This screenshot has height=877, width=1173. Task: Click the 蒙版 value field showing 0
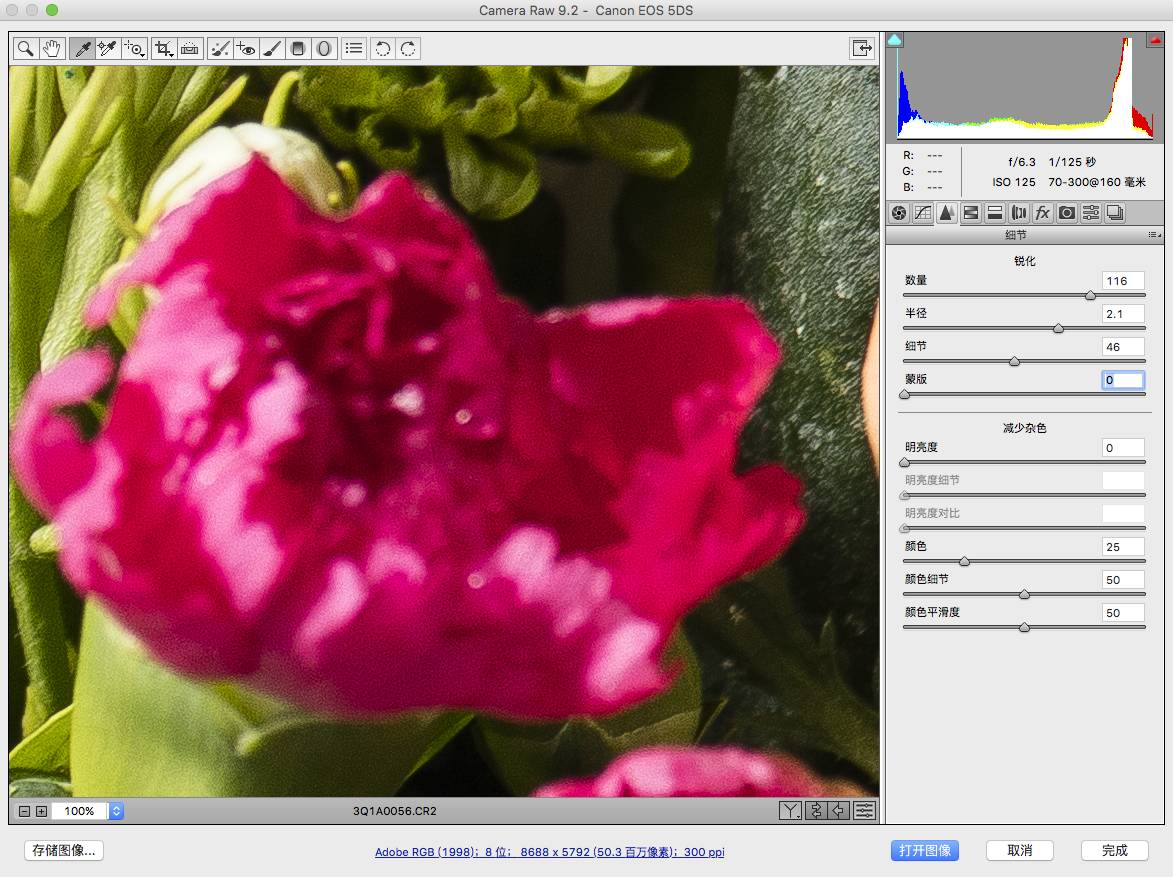(1123, 379)
